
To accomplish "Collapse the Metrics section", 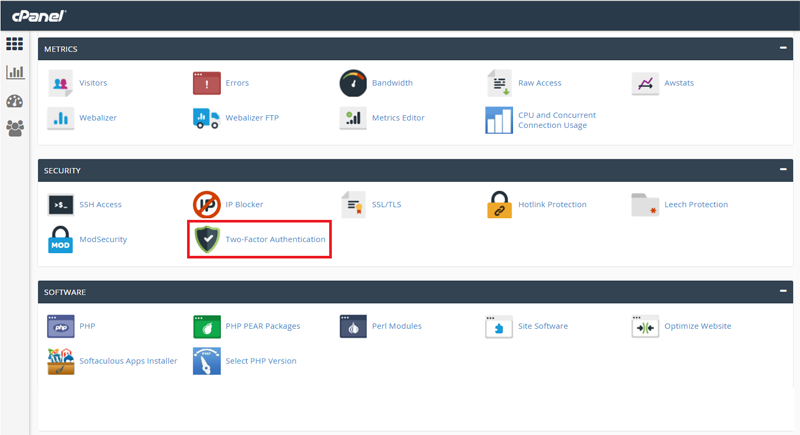I will (783, 48).
